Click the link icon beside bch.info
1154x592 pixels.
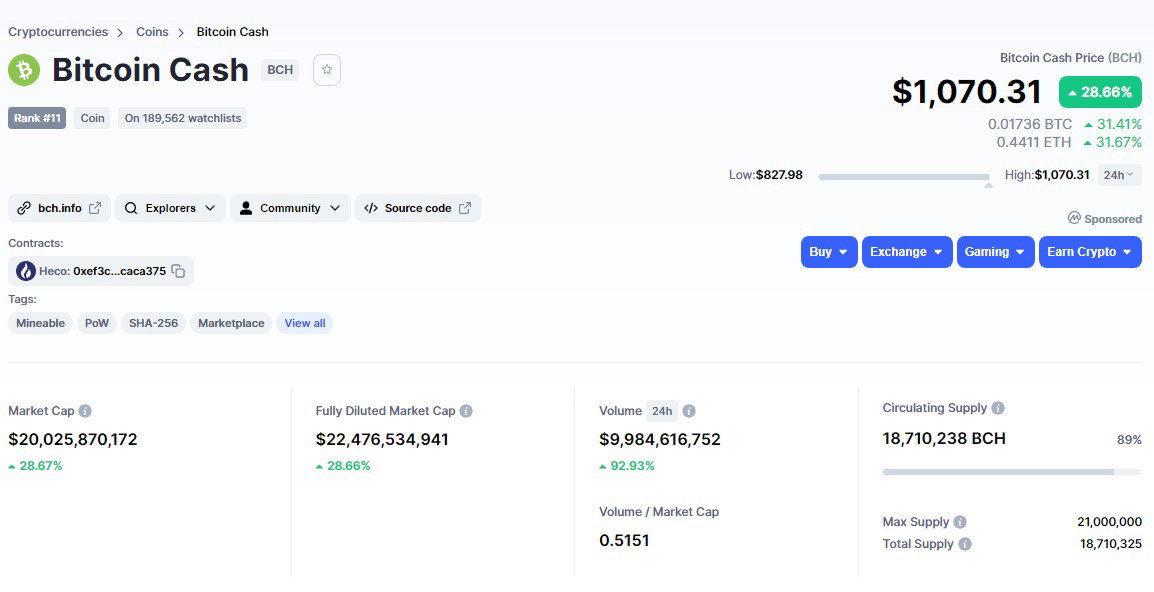pos(24,208)
